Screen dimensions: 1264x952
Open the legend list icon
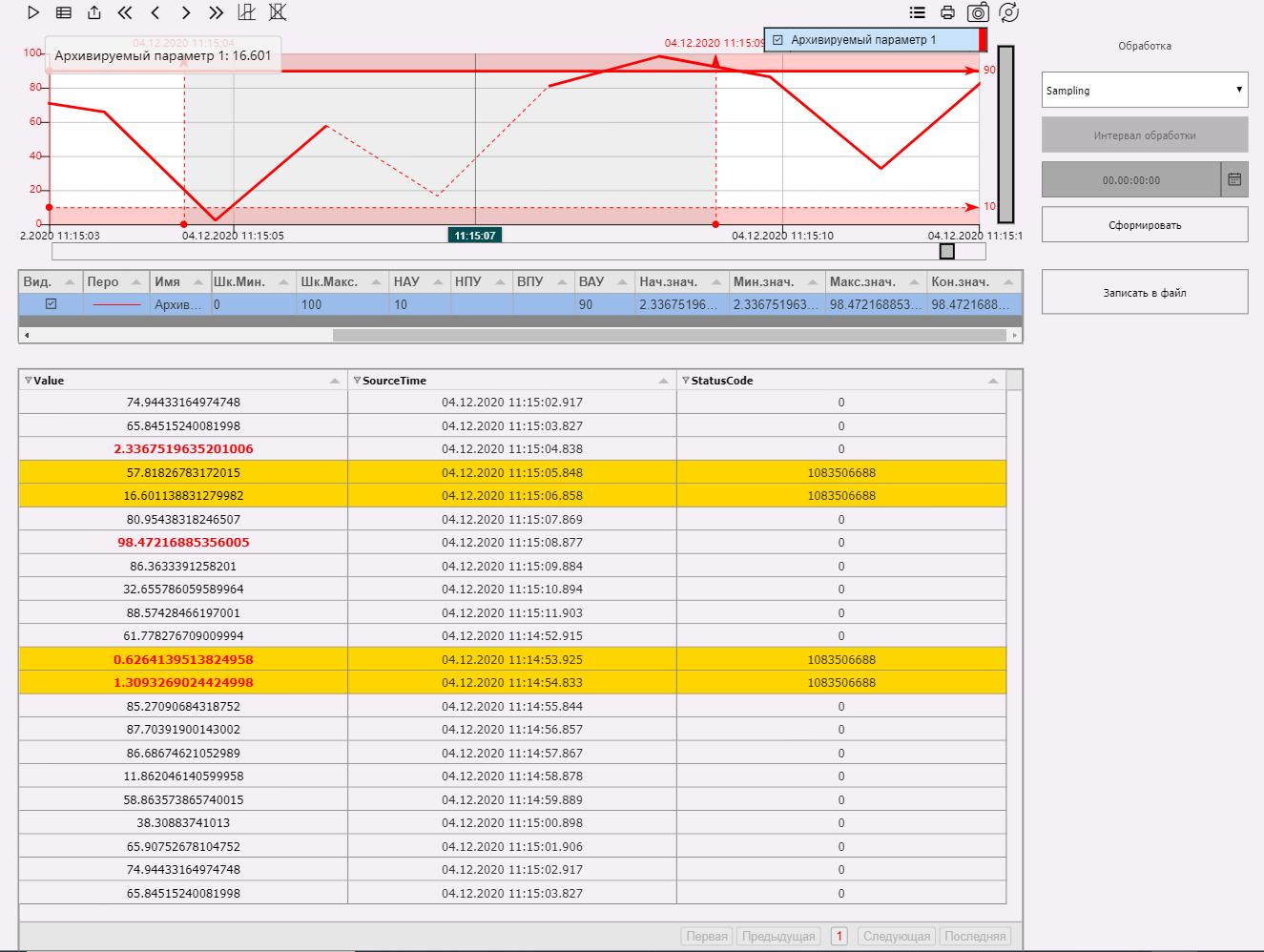tap(917, 12)
